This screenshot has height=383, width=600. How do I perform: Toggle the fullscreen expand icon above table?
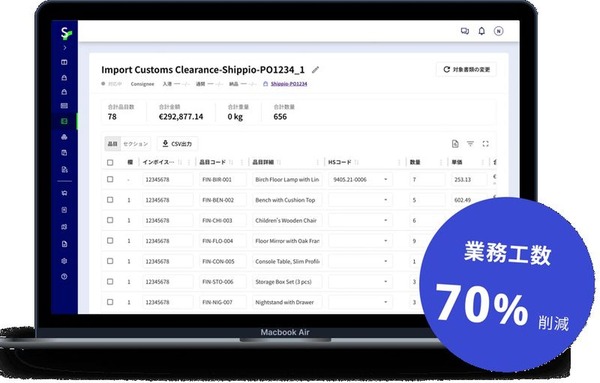[x=486, y=143]
